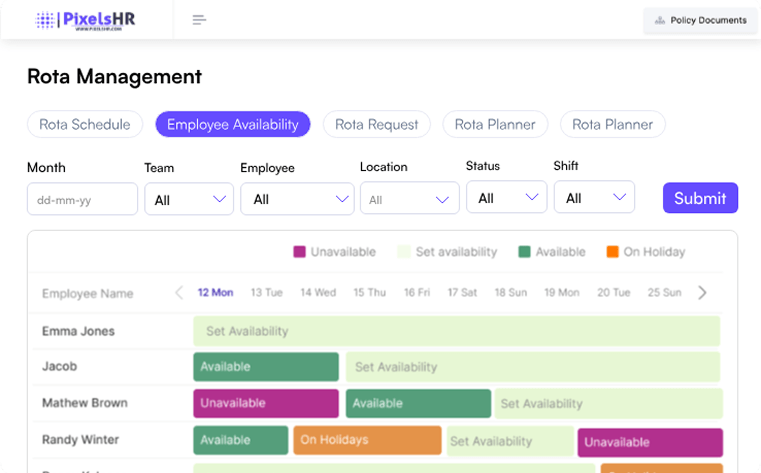
Task: Open the Employee filter dropdown
Action: click(x=297, y=199)
